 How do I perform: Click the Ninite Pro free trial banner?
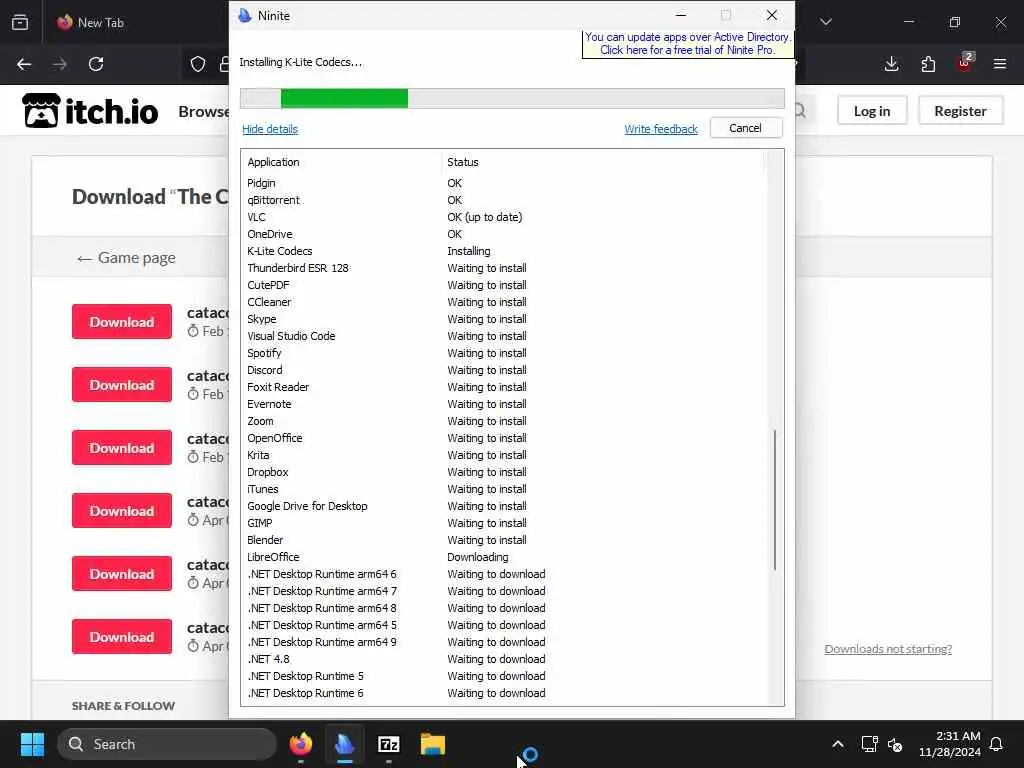tap(688, 44)
